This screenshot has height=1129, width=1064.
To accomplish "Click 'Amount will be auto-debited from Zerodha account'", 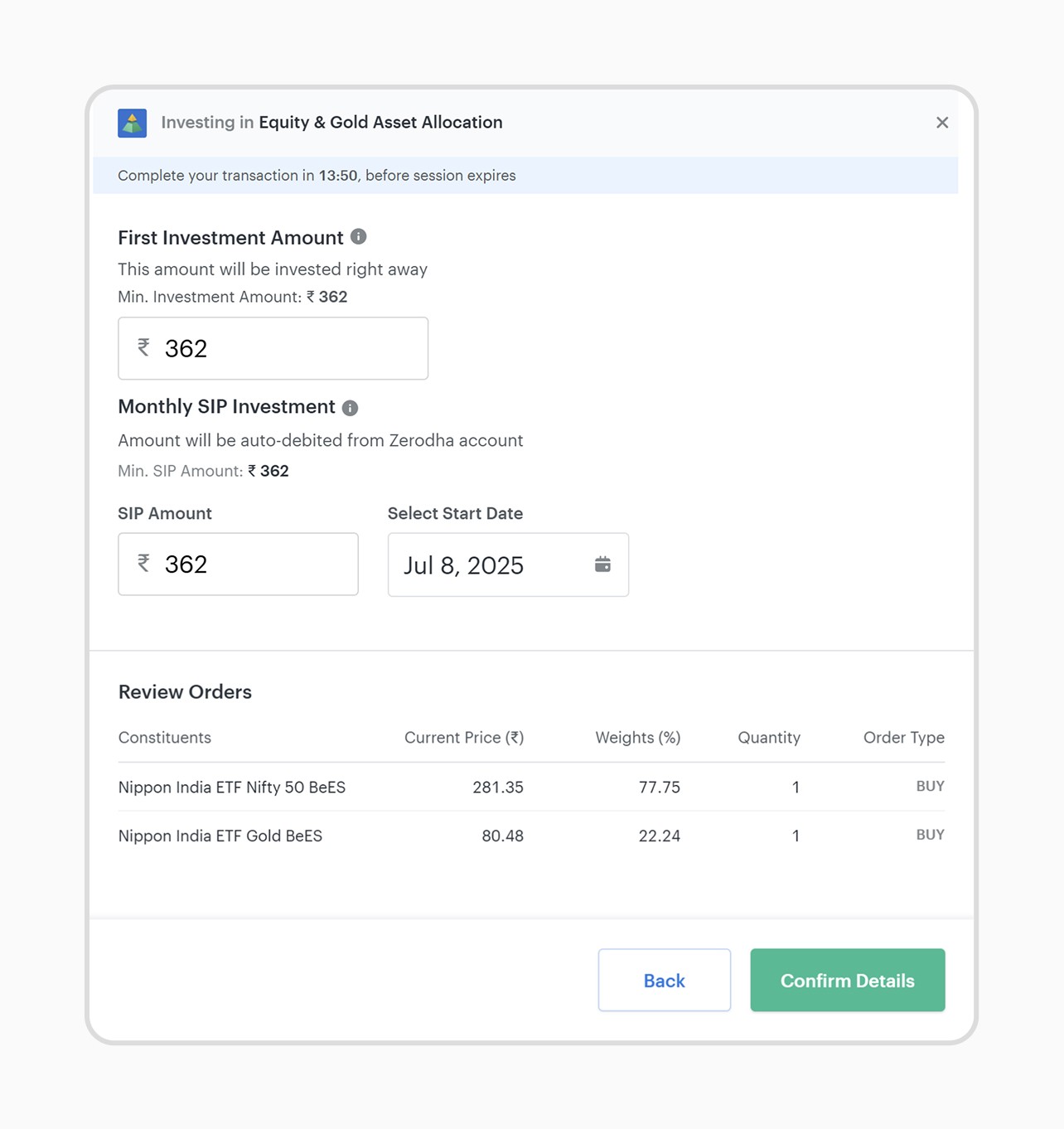I will pyautogui.click(x=321, y=440).
